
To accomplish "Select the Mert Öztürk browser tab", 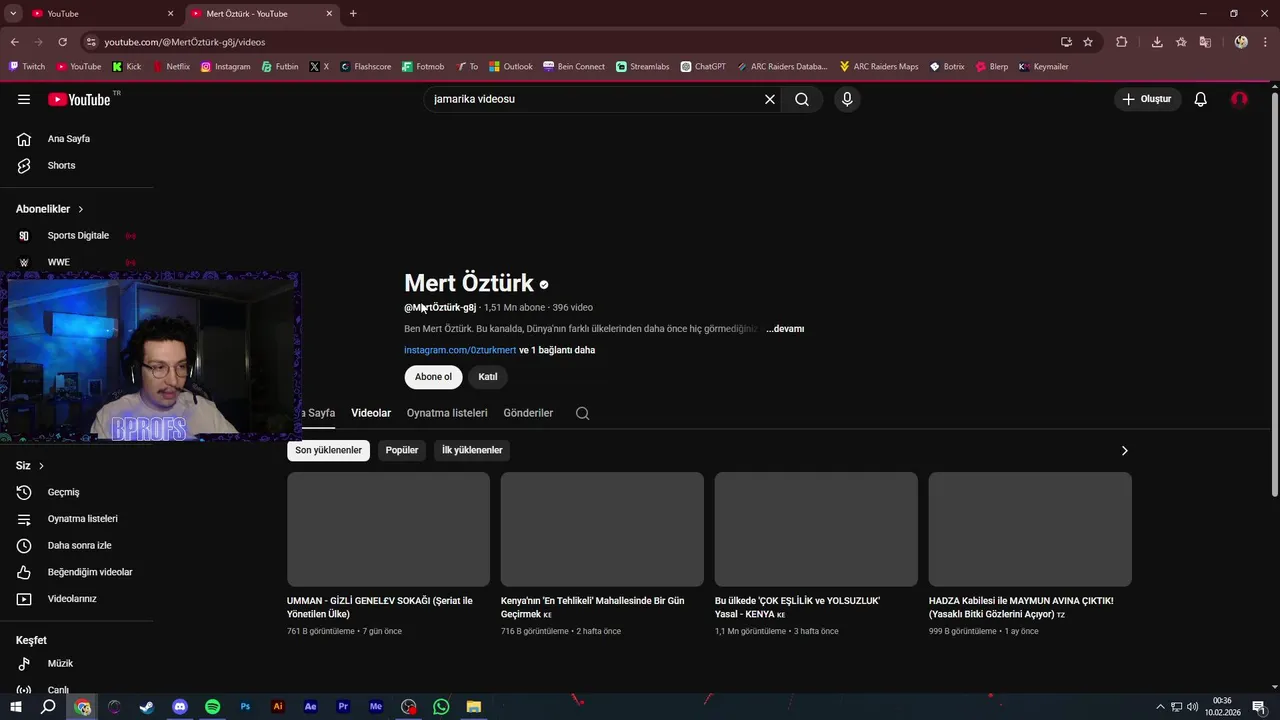I will tap(262, 13).
